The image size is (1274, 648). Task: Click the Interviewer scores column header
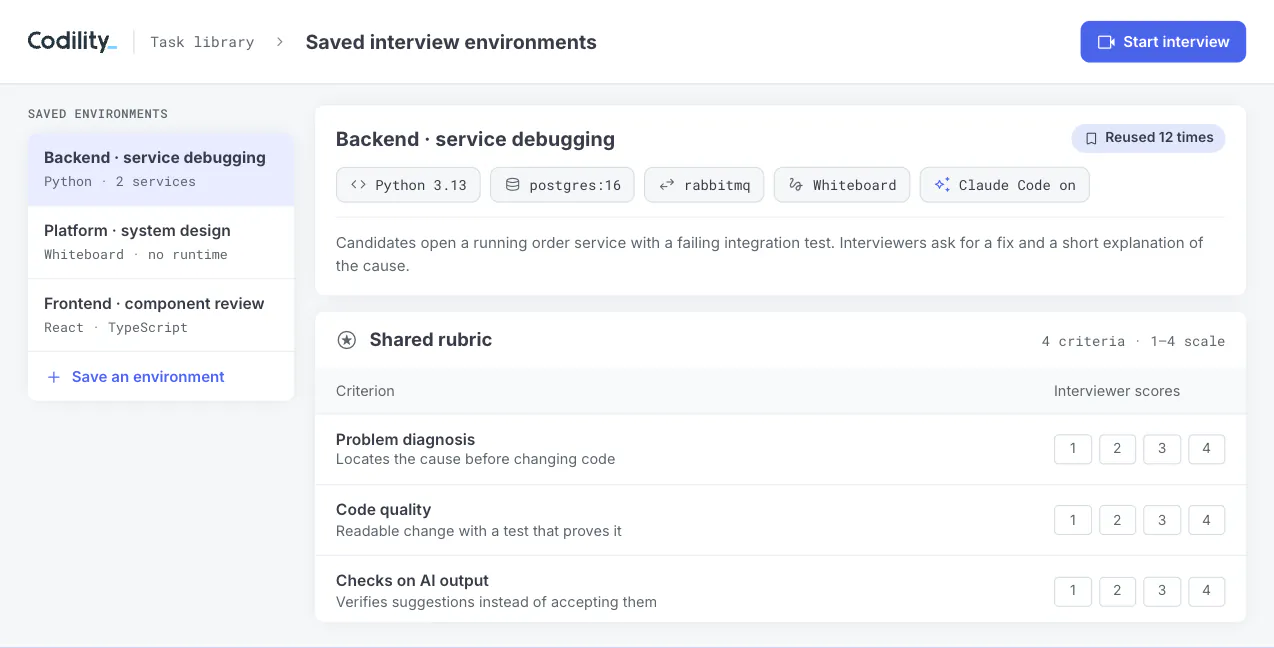click(1117, 391)
